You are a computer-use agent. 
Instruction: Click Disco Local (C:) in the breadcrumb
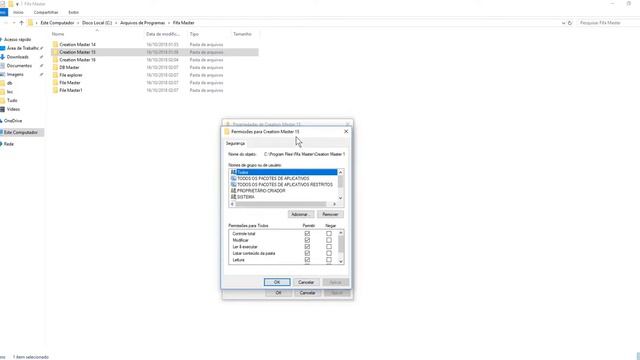(97, 23)
